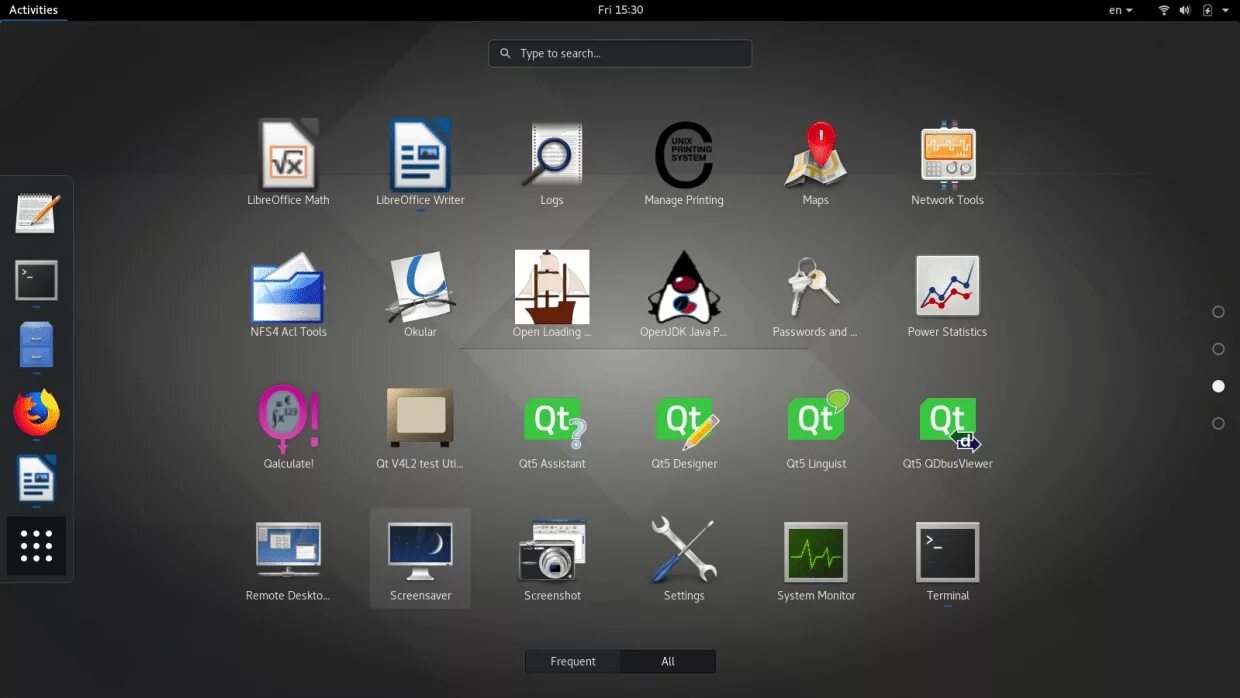Viewport: 1240px width, 698px height.
Task: Toggle the Show Applications grid button
Action: (37, 546)
